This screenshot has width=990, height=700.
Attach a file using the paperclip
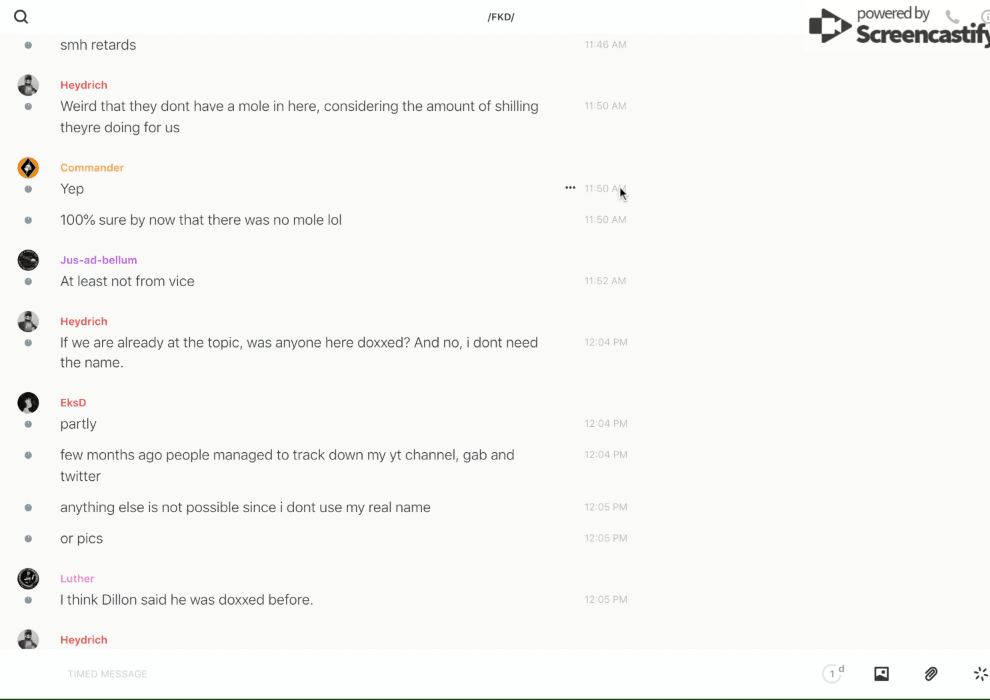pyautogui.click(x=931, y=674)
